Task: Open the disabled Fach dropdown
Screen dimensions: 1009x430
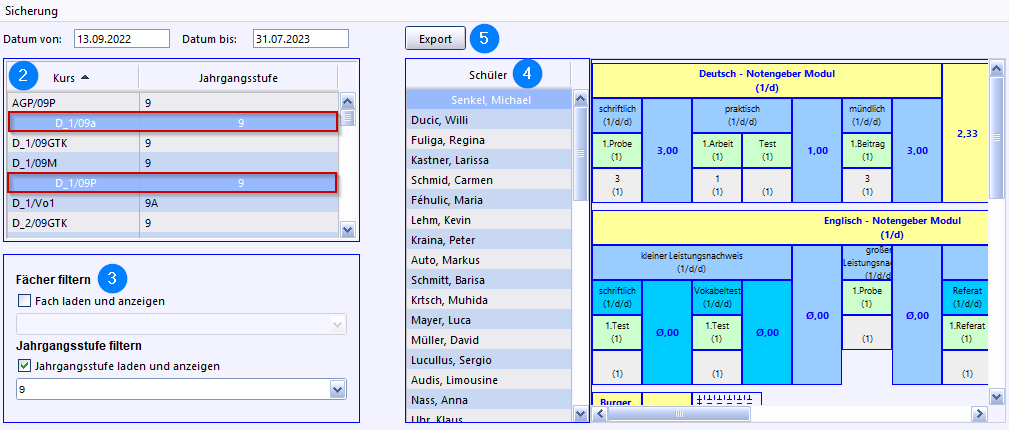Action: 181,324
